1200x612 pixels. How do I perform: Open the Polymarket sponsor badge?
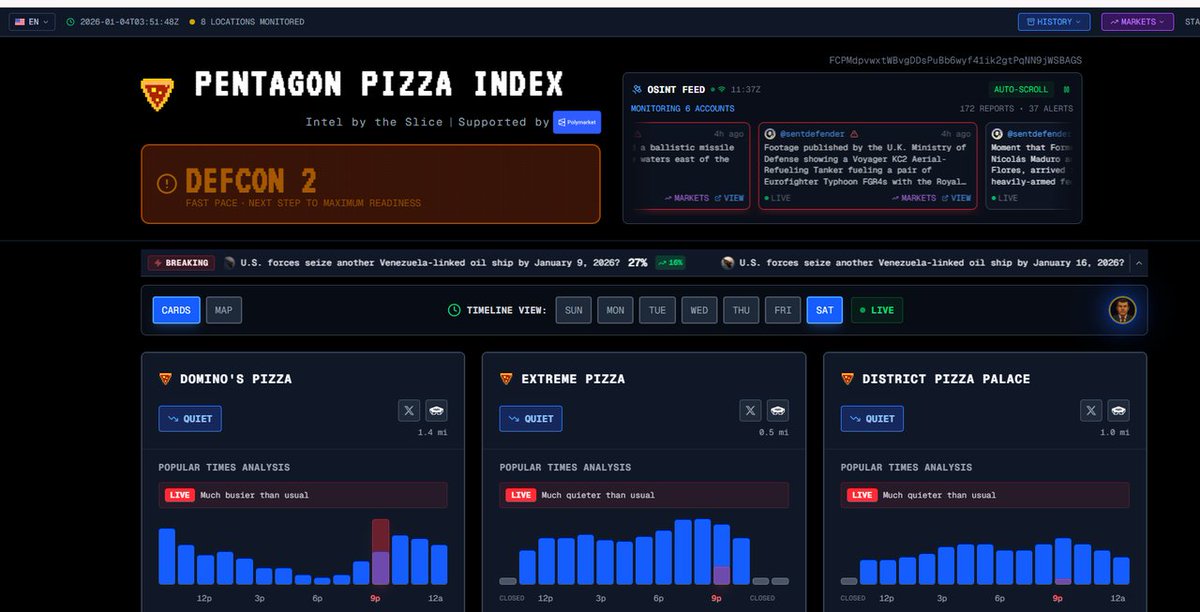(577, 122)
